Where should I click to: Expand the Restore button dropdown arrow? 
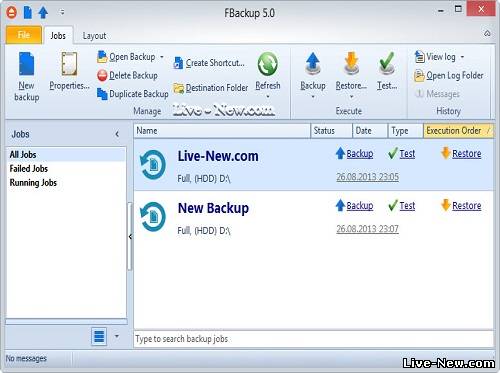click(351, 97)
